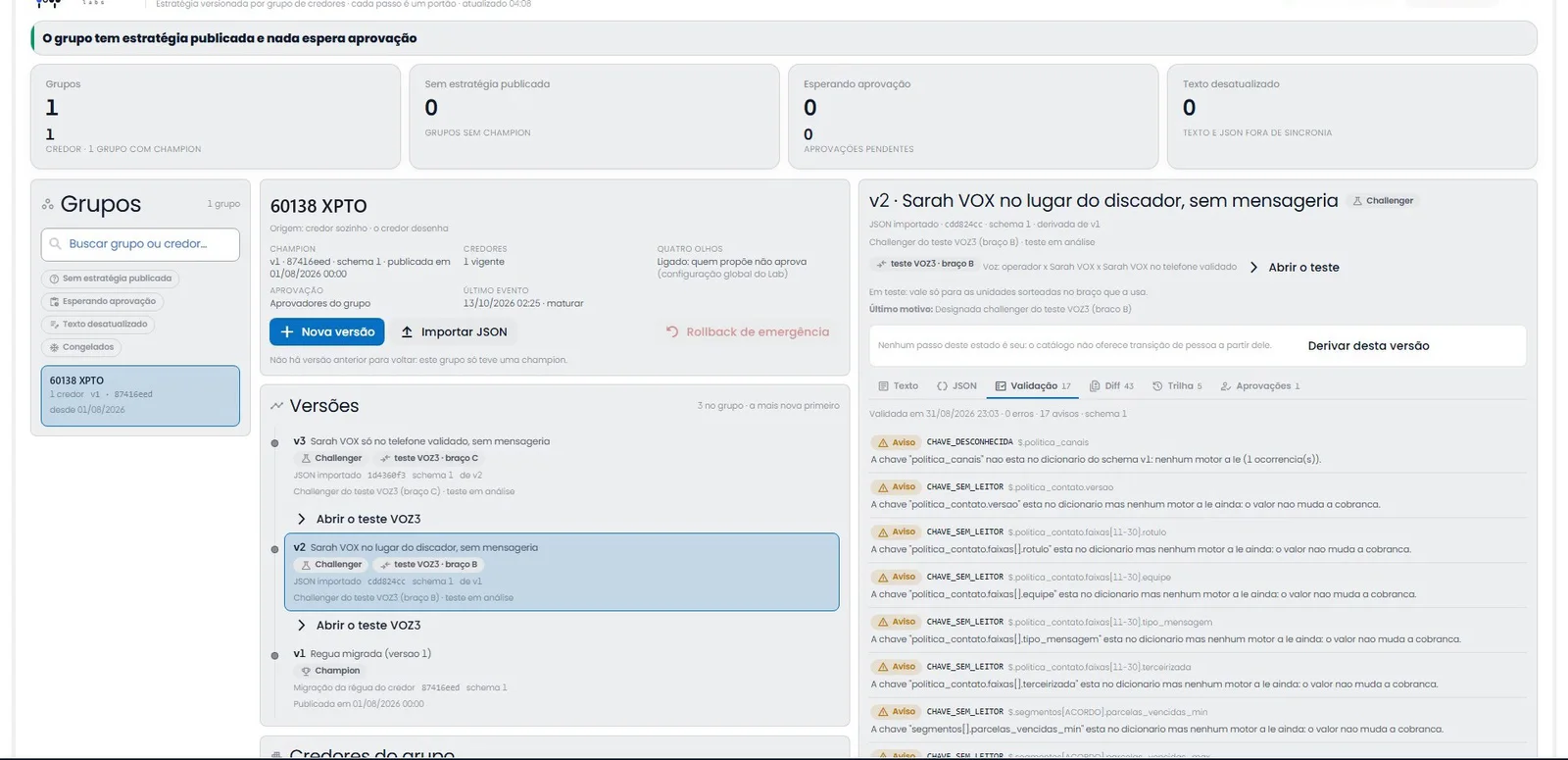Open the Diff tab
This screenshot has height=760, width=1568.
(1111, 386)
